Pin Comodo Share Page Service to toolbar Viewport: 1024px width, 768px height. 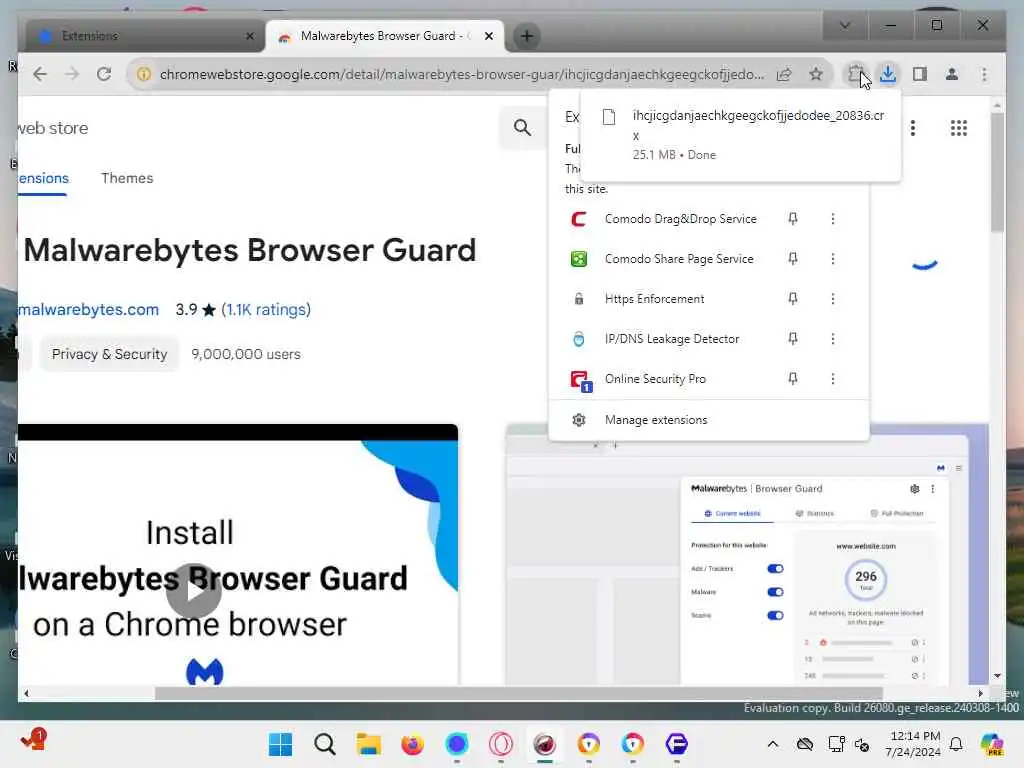[x=793, y=259]
